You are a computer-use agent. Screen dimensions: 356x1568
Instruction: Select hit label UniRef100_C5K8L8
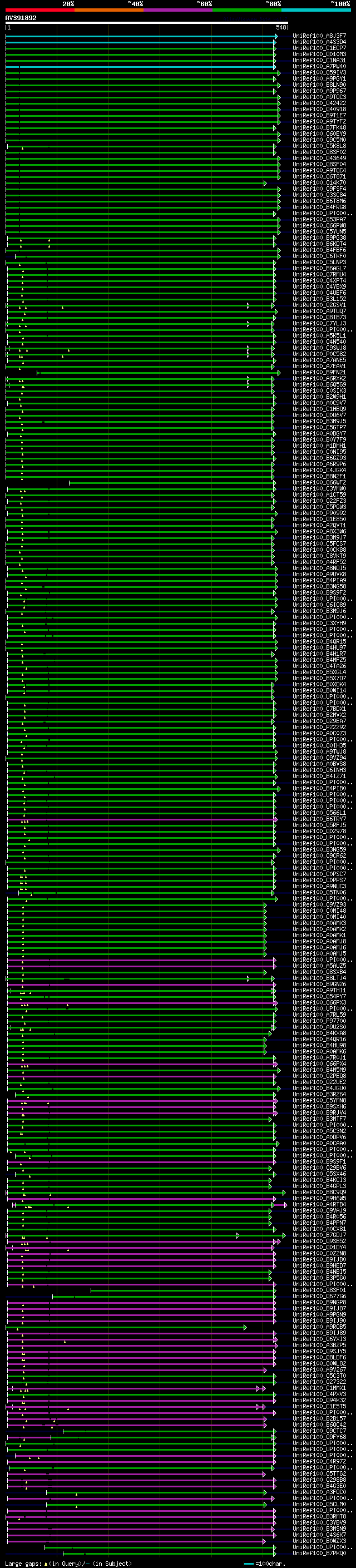(319, 146)
